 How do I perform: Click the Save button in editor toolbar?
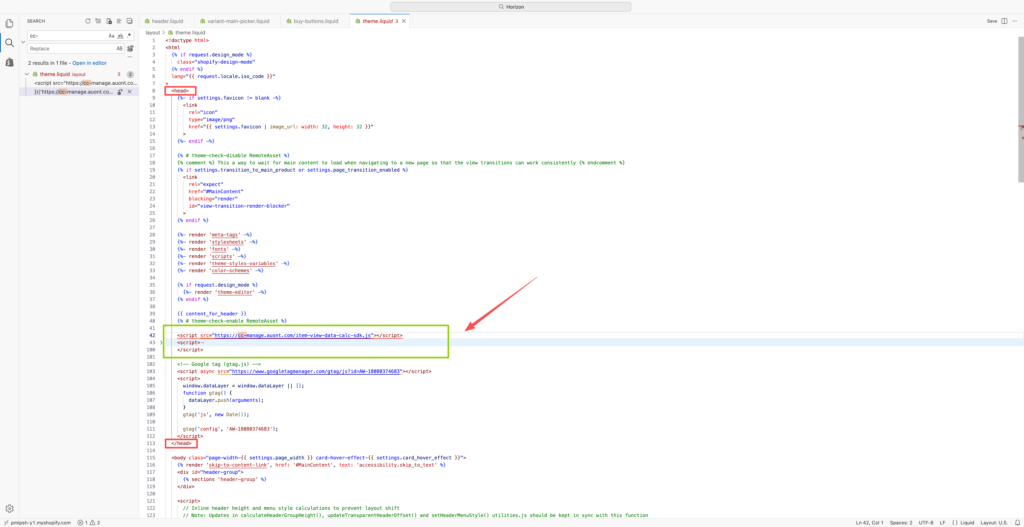(x=991, y=21)
